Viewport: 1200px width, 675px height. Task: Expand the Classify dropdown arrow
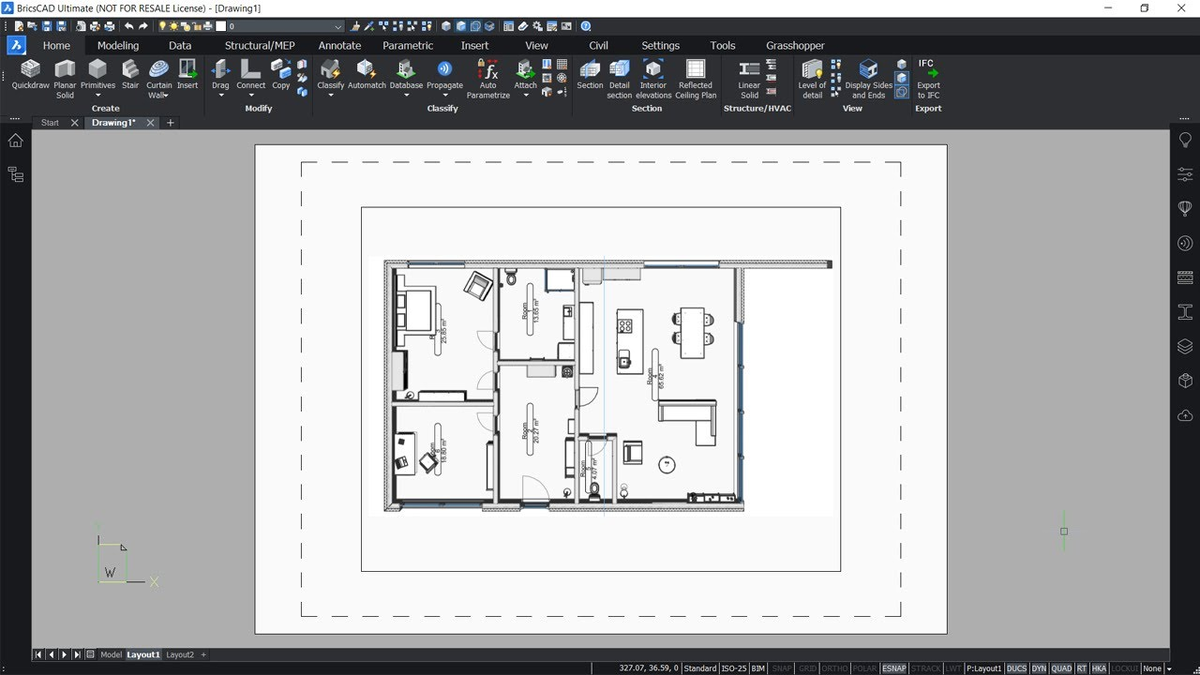(x=330, y=96)
